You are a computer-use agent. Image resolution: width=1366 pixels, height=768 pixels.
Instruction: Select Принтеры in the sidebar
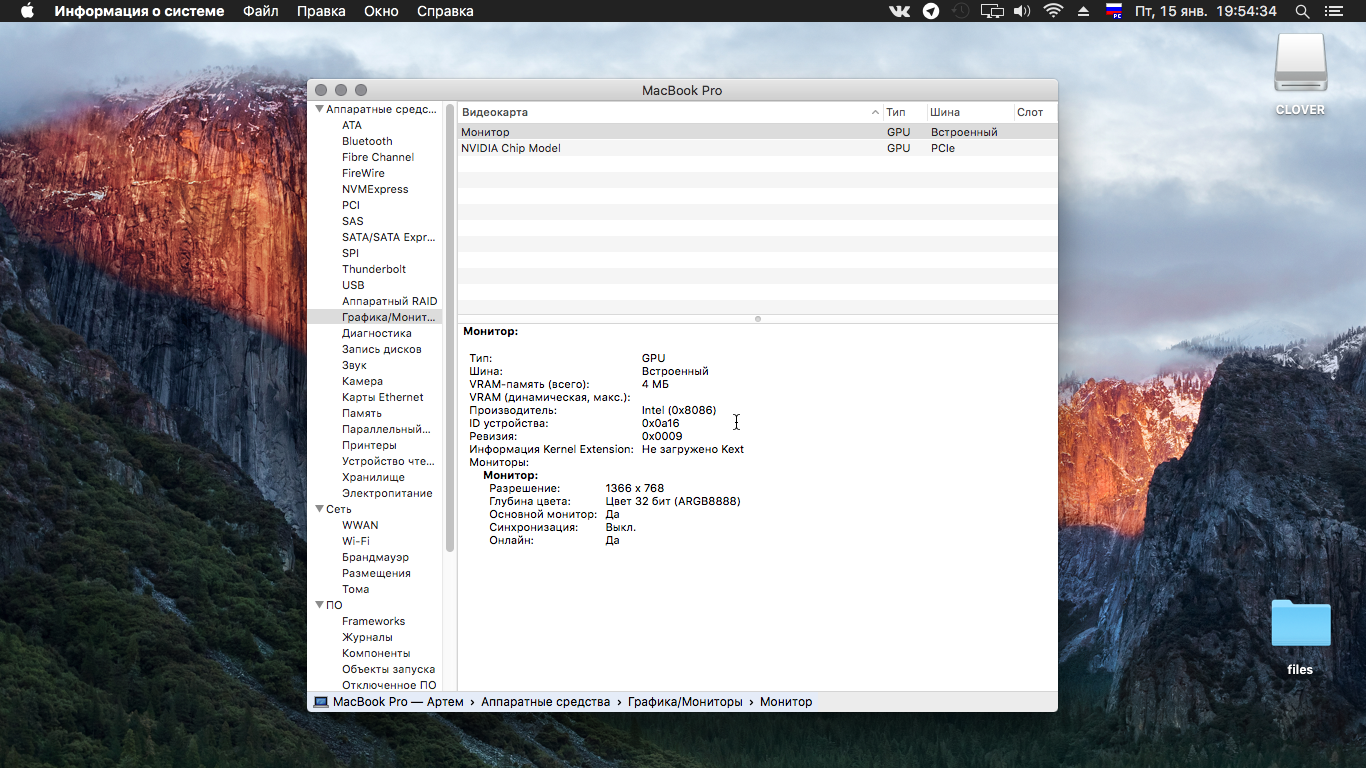[369, 445]
